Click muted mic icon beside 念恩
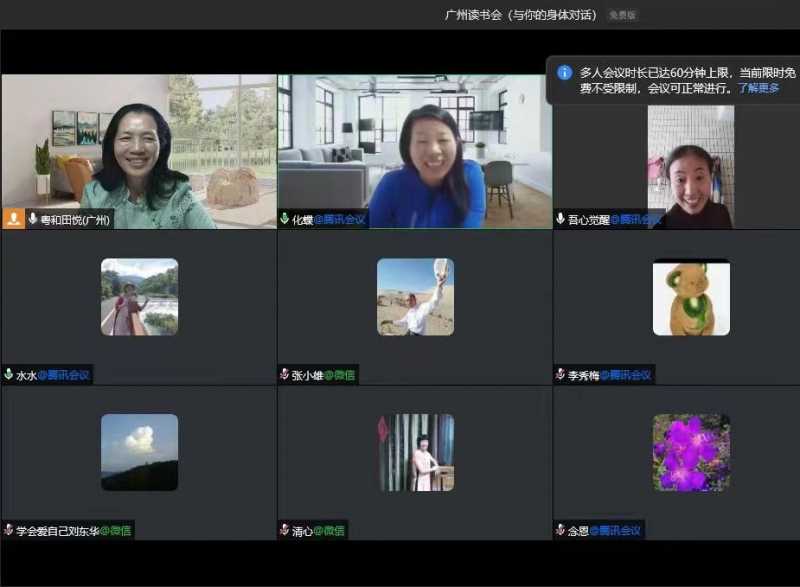The image size is (800, 587). [561, 530]
